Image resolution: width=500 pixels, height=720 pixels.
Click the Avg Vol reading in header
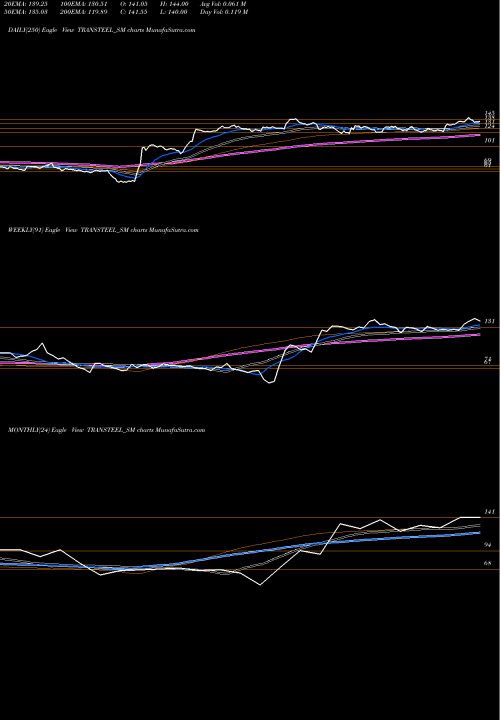[223, 4]
